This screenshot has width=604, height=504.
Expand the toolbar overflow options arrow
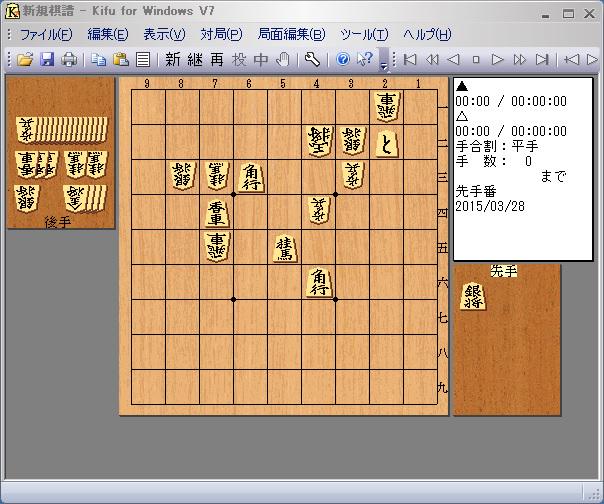tap(383, 60)
